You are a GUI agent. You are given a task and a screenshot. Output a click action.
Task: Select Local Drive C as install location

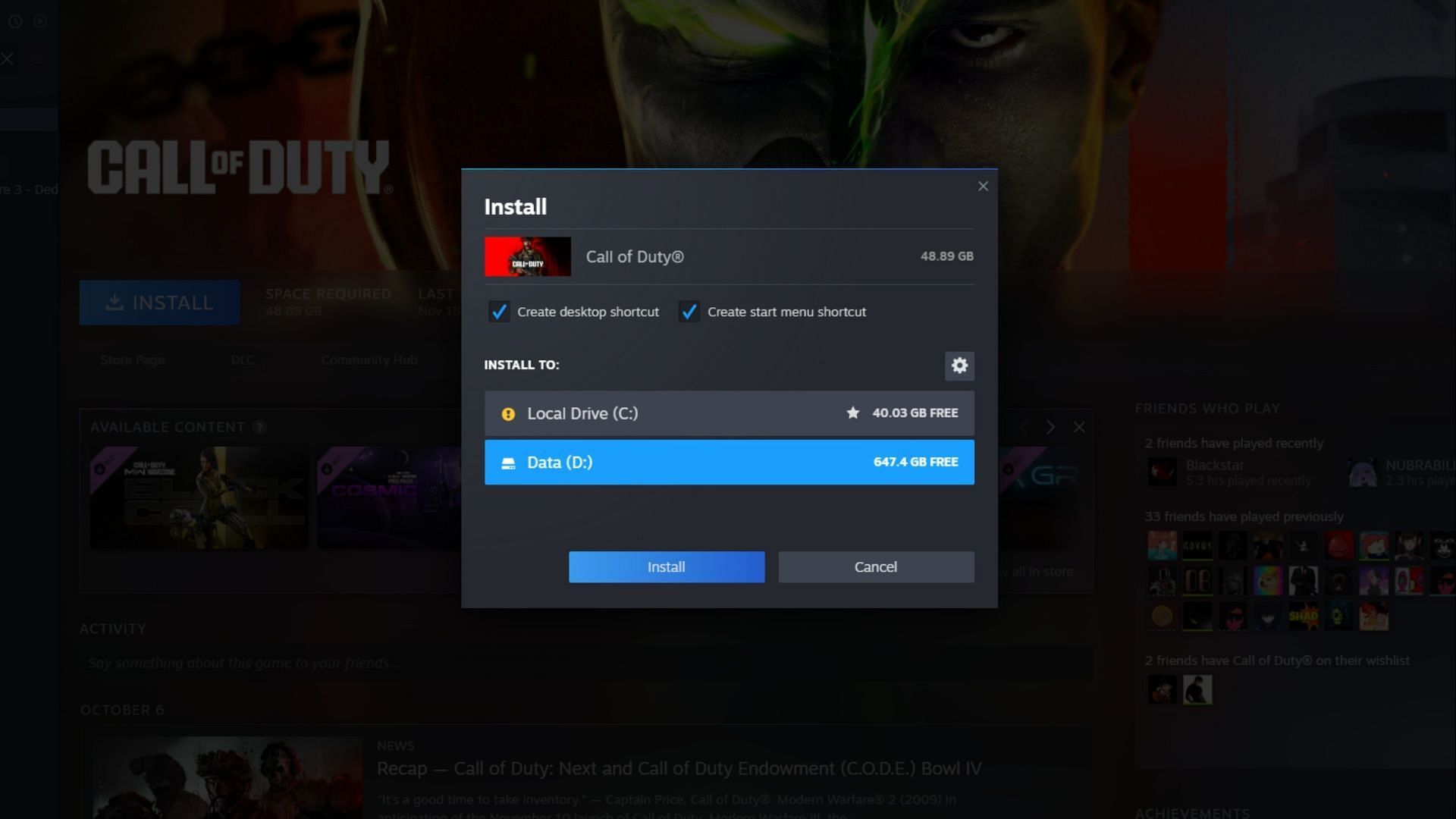tap(728, 413)
